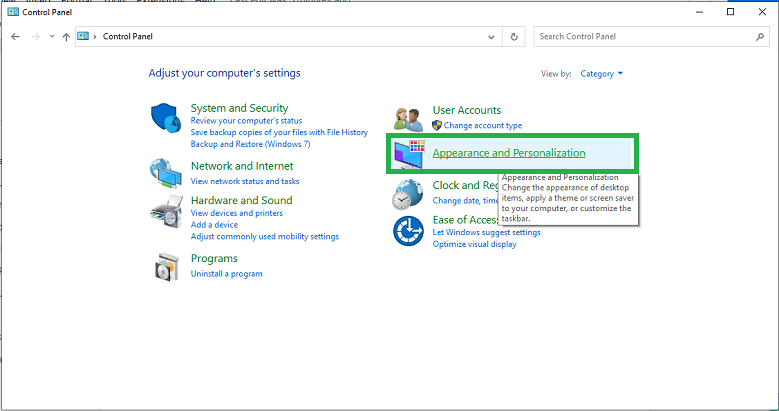Screen dimensions: 779x411
Task: Click Uninstall a program link
Action: 227,273
